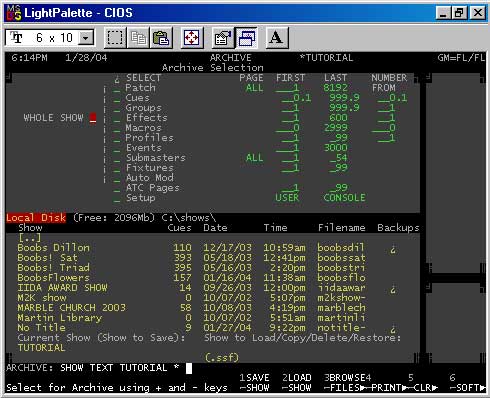Toggle the Effects select field
This screenshot has height=398, width=490.
tap(116, 119)
